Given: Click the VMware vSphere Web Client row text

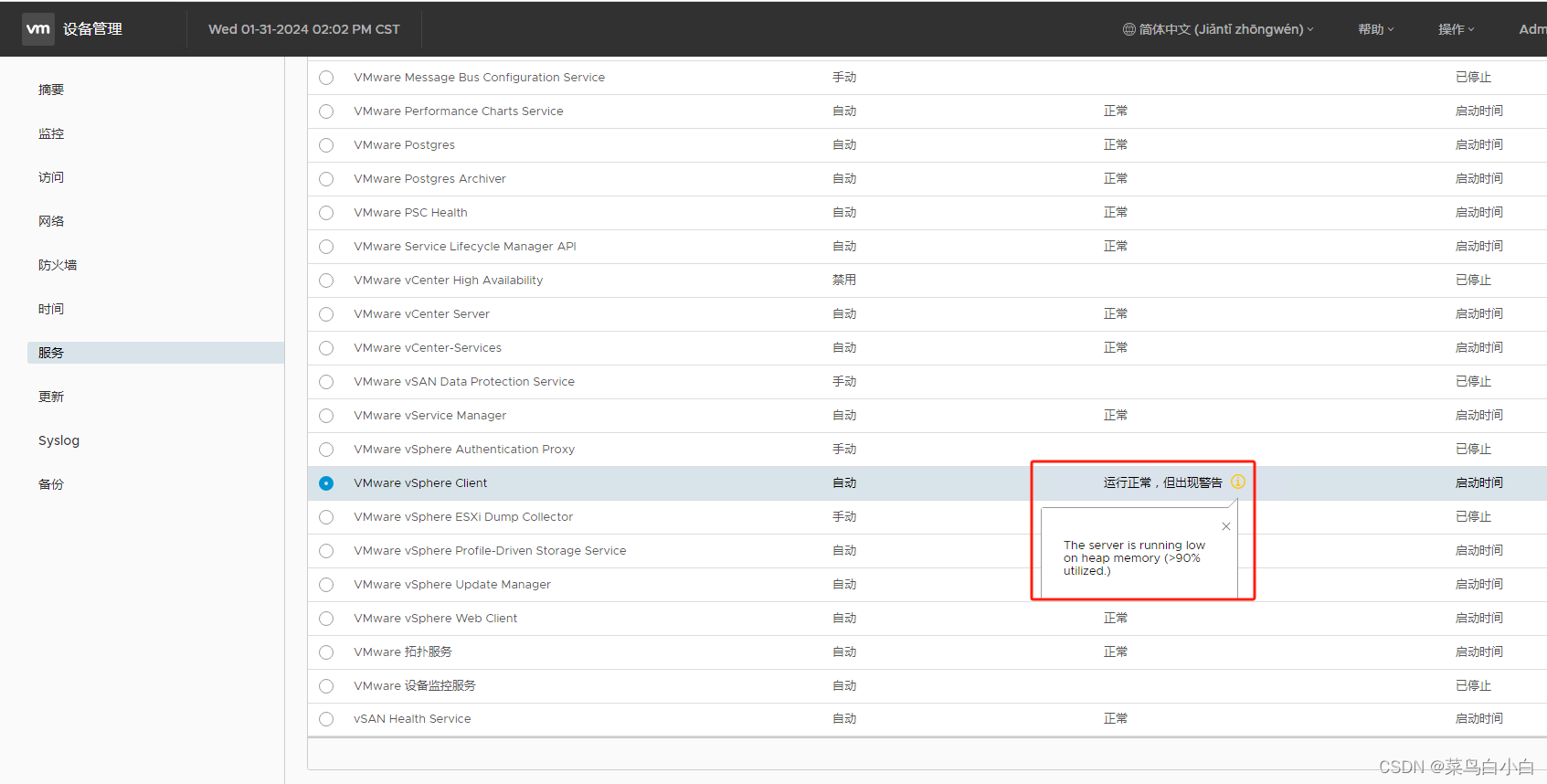Looking at the screenshot, I should [435, 619].
